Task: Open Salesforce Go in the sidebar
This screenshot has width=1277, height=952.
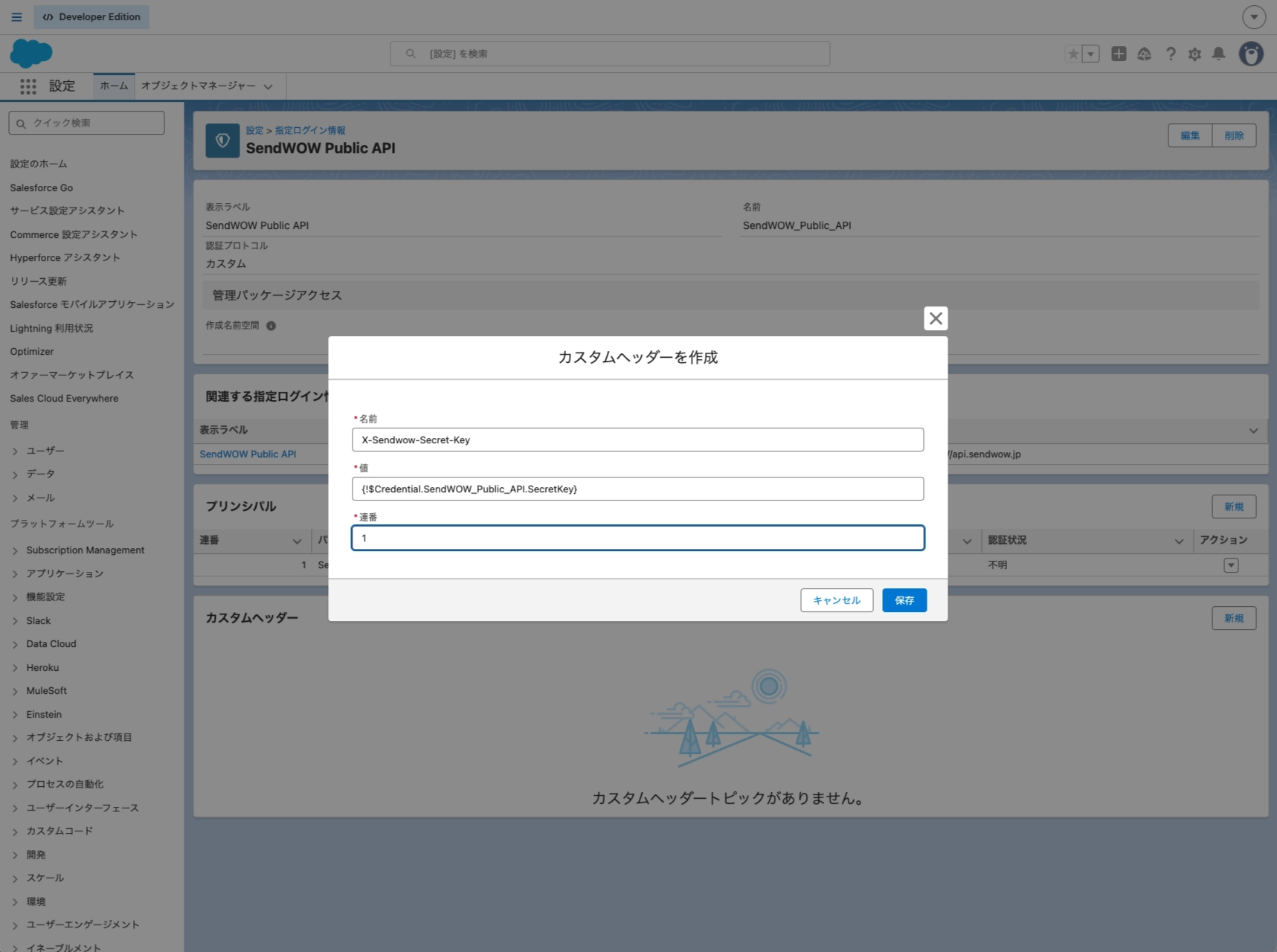Action: [42, 187]
